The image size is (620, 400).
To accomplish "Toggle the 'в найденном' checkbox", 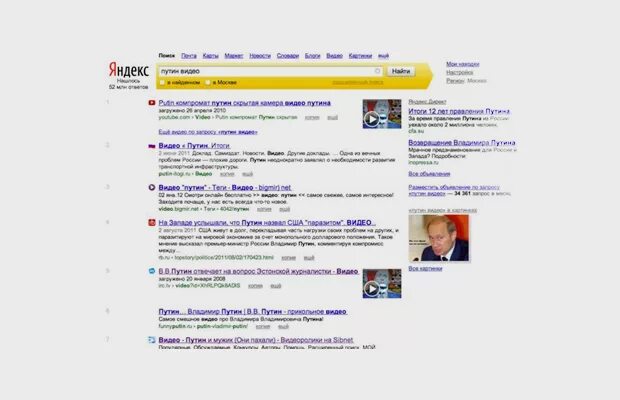I will click(x=162, y=83).
